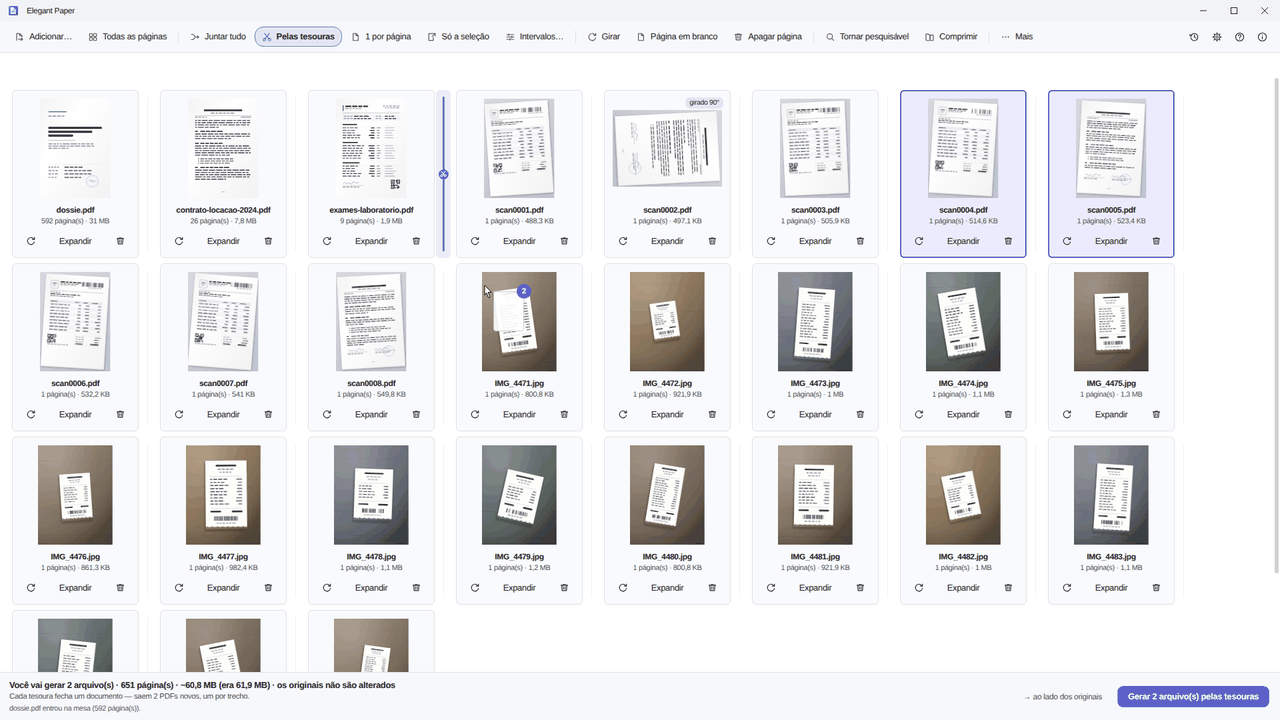Rotate contrato-locacao-2024.pdf
Viewport: 1280px width, 720px height.
(179, 241)
